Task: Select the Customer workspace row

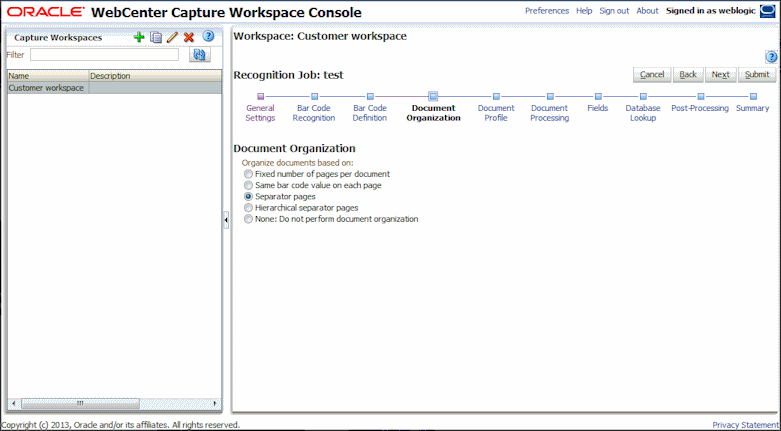Action: click(115, 88)
